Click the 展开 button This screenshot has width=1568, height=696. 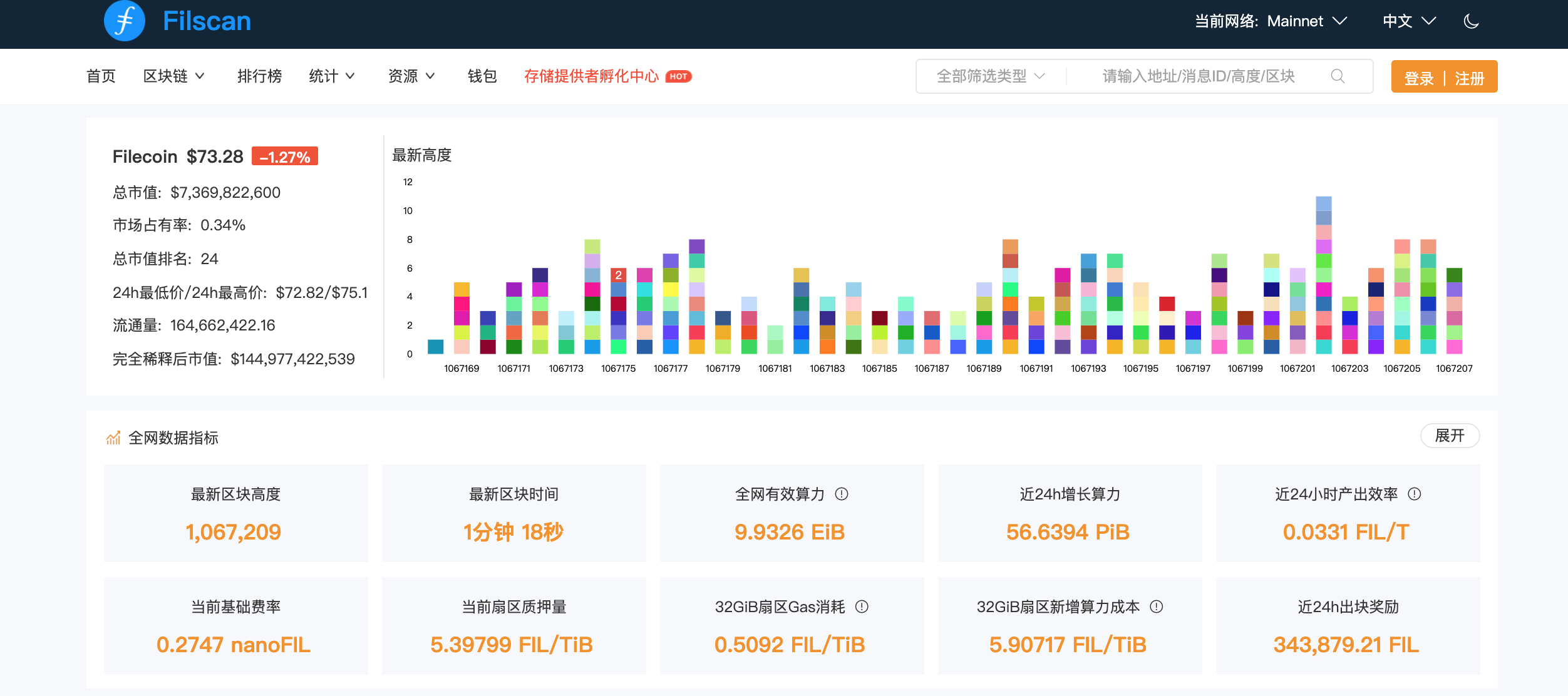point(1450,436)
